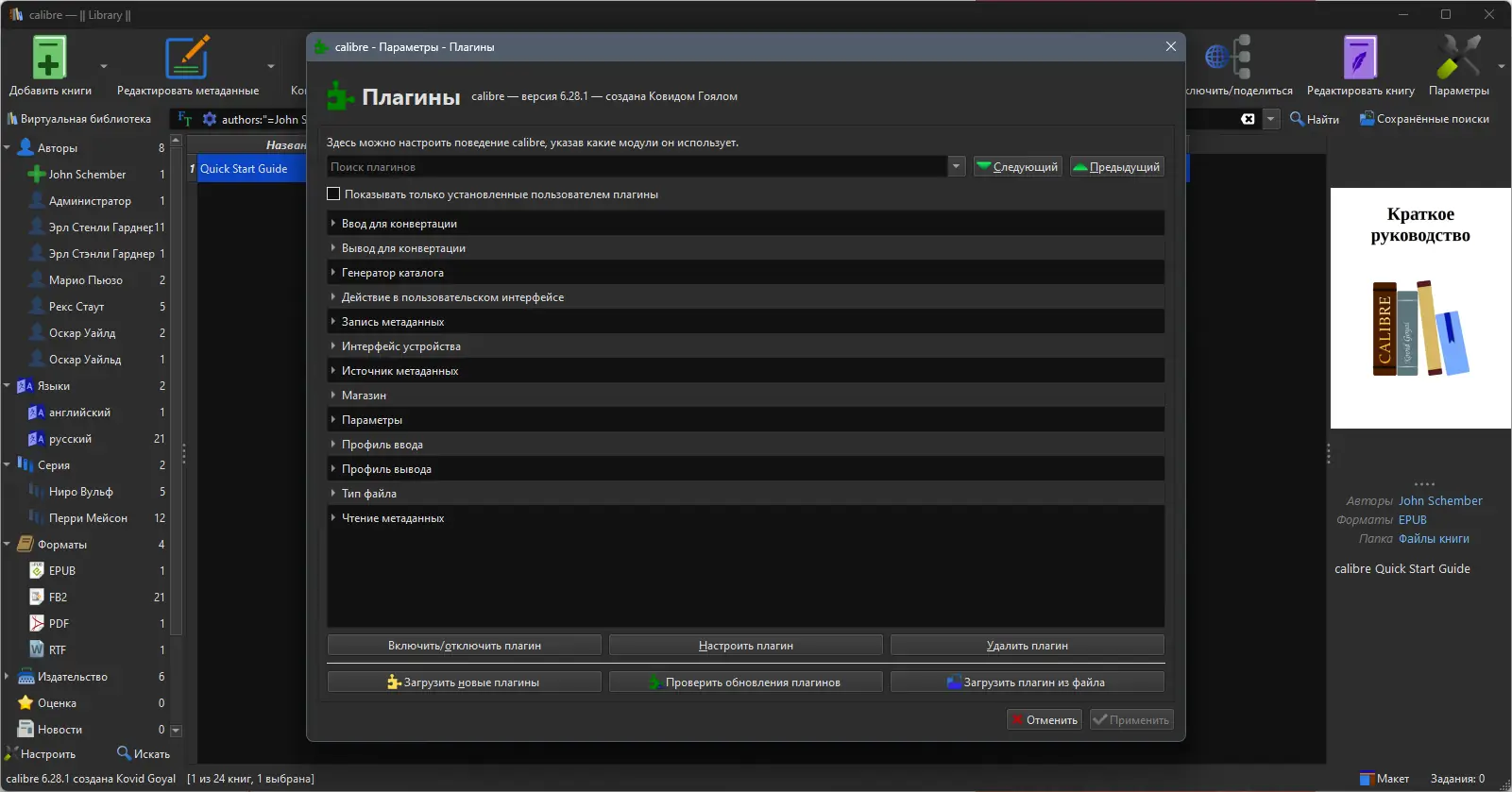Select the PDF format in the tag browser
Viewport: 1512px width, 792px height.
[59, 623]
